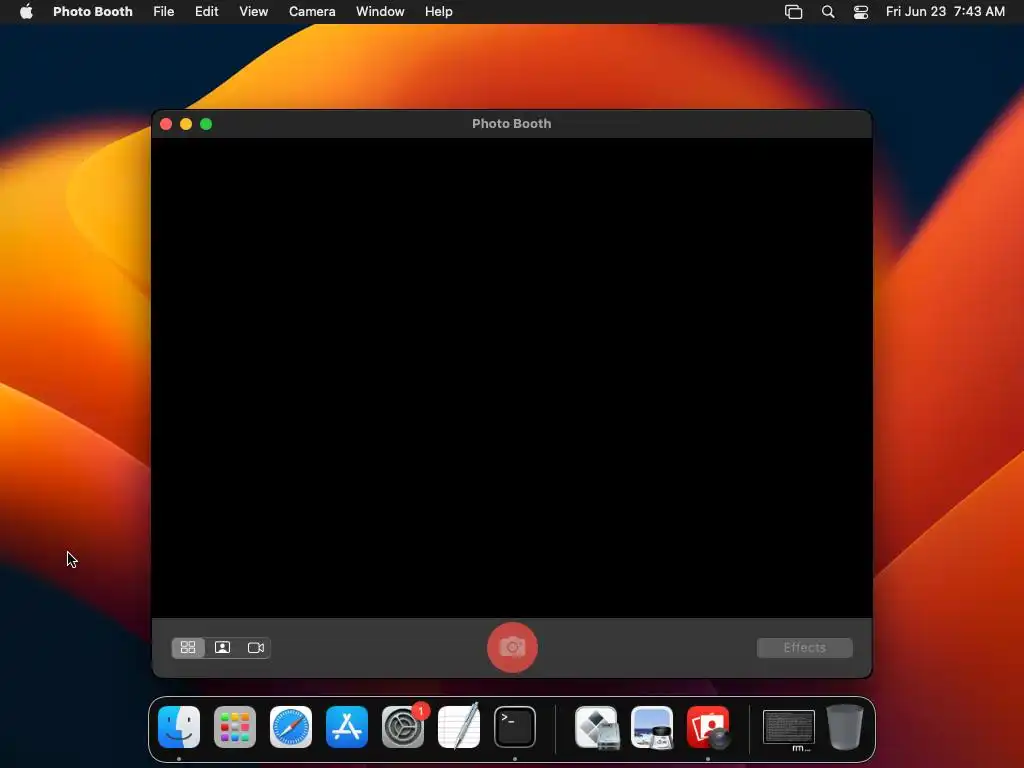Open the Trash from the Dock
This screenshot has height=768, width=1024.
(845, 726)
